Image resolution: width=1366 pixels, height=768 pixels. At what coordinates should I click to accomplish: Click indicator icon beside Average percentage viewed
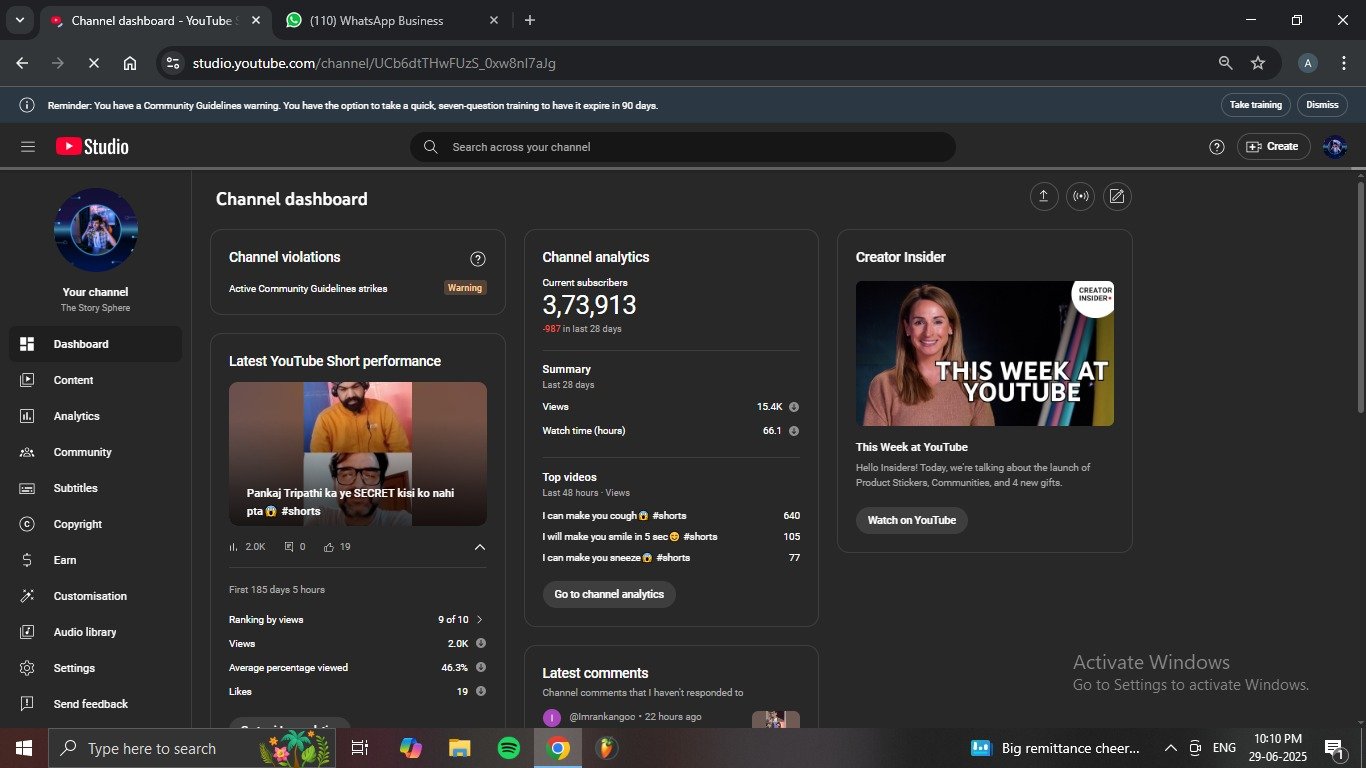[x=481, y=668]
